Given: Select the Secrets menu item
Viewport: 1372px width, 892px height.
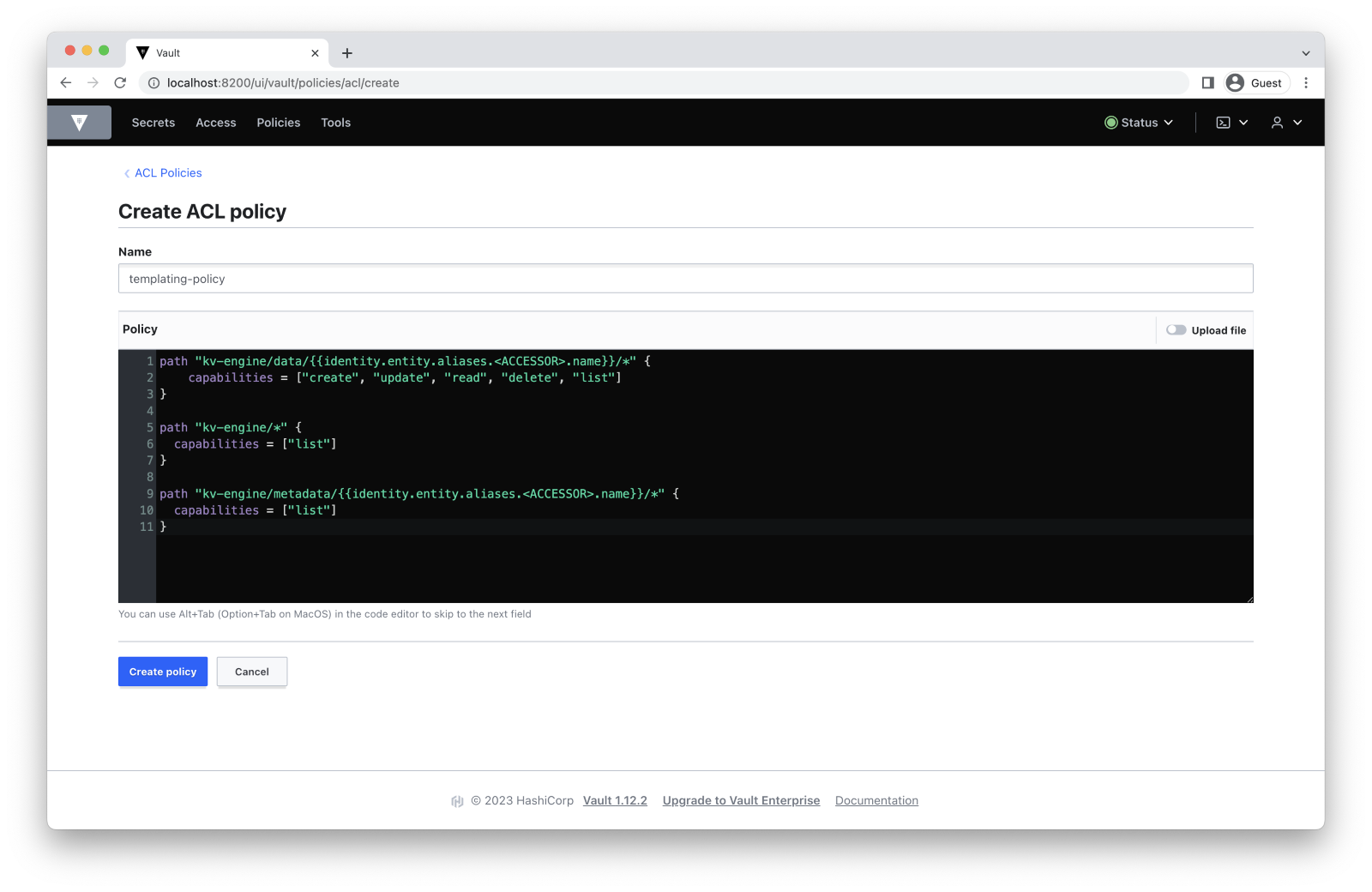Looking at the screenshot, I should (x=153, y=122).
